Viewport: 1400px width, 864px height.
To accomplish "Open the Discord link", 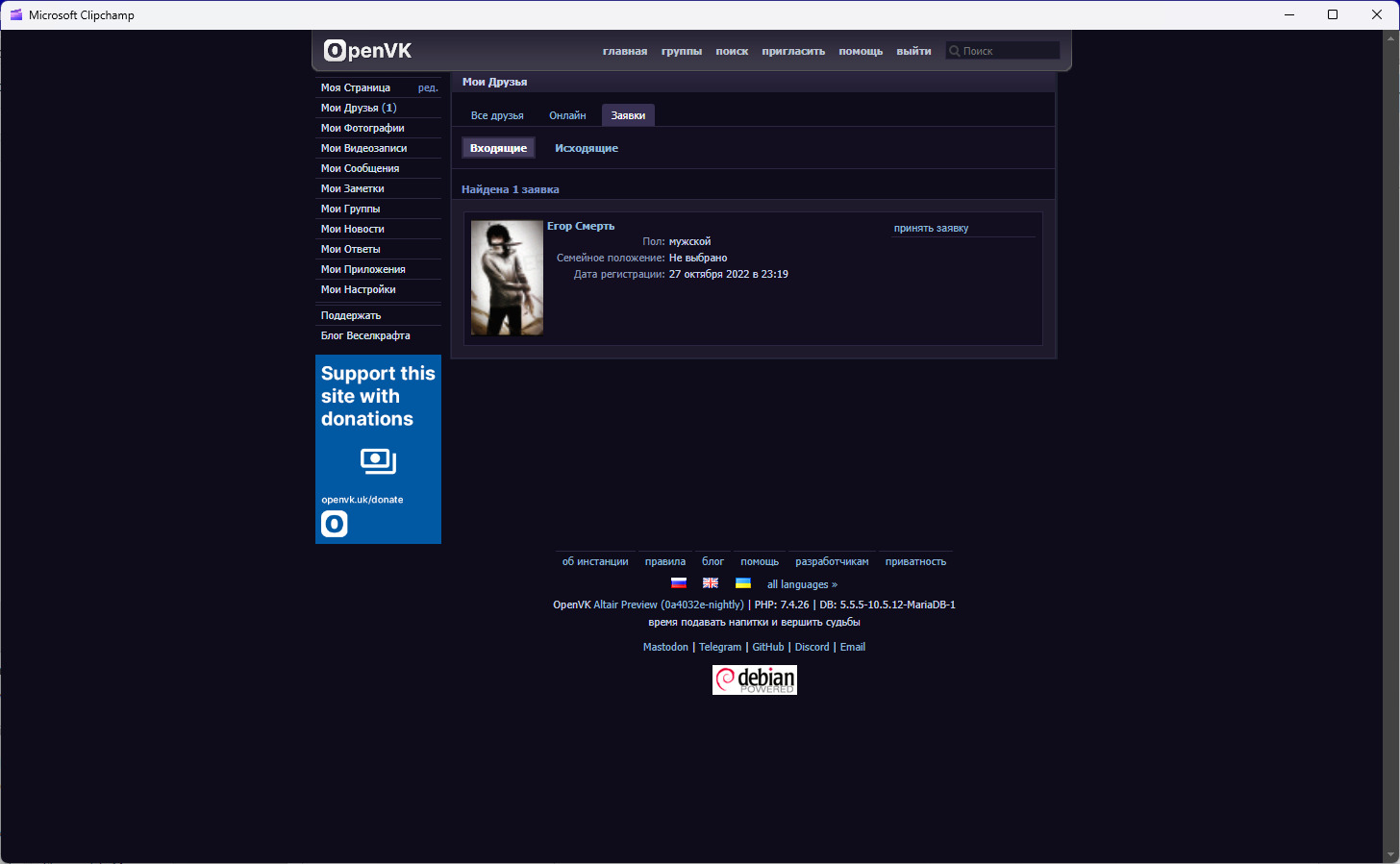I will [812, 647].
